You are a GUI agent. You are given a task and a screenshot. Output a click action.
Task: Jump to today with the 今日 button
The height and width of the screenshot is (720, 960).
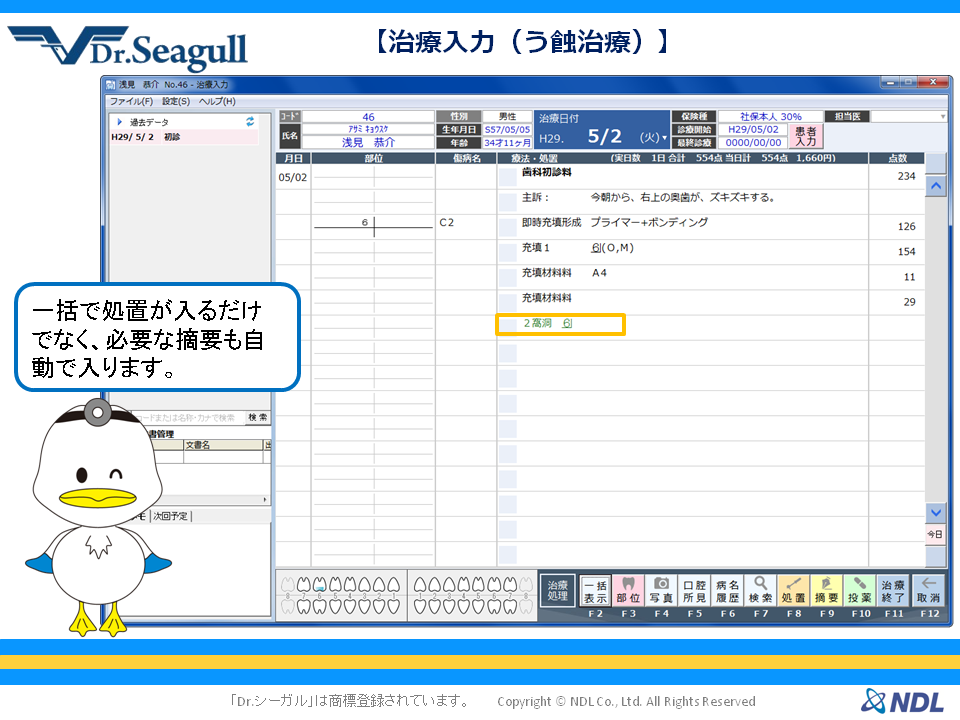pos(935,534)
